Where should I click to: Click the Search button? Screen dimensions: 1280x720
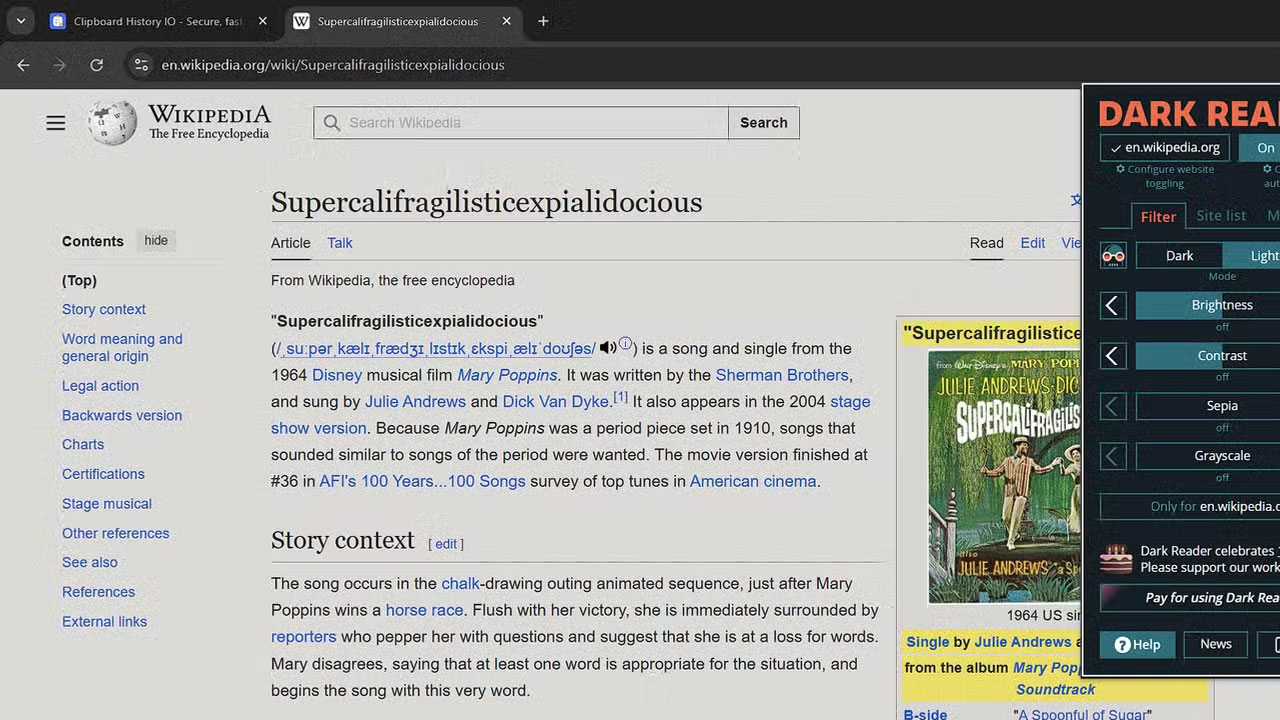(763, 123)
